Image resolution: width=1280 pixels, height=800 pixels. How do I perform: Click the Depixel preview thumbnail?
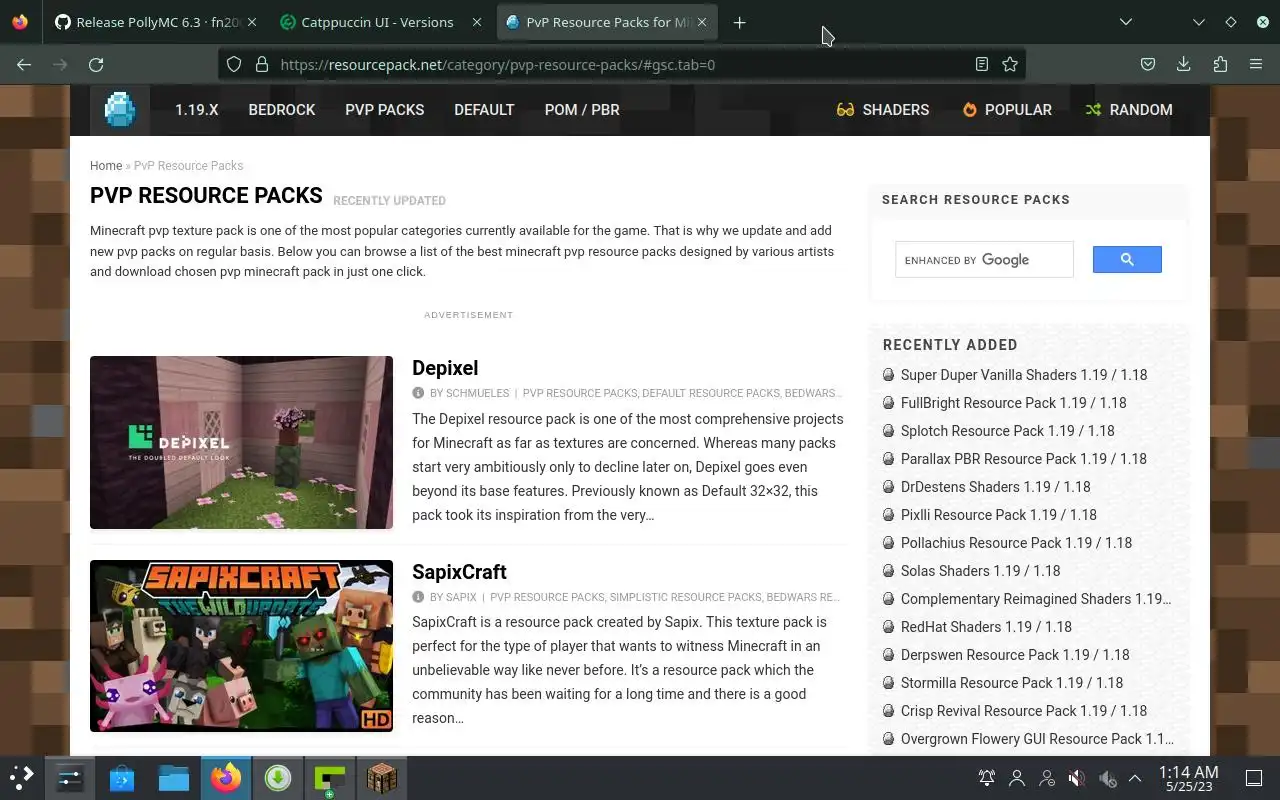pyautogui.click(x=241, y=442)
